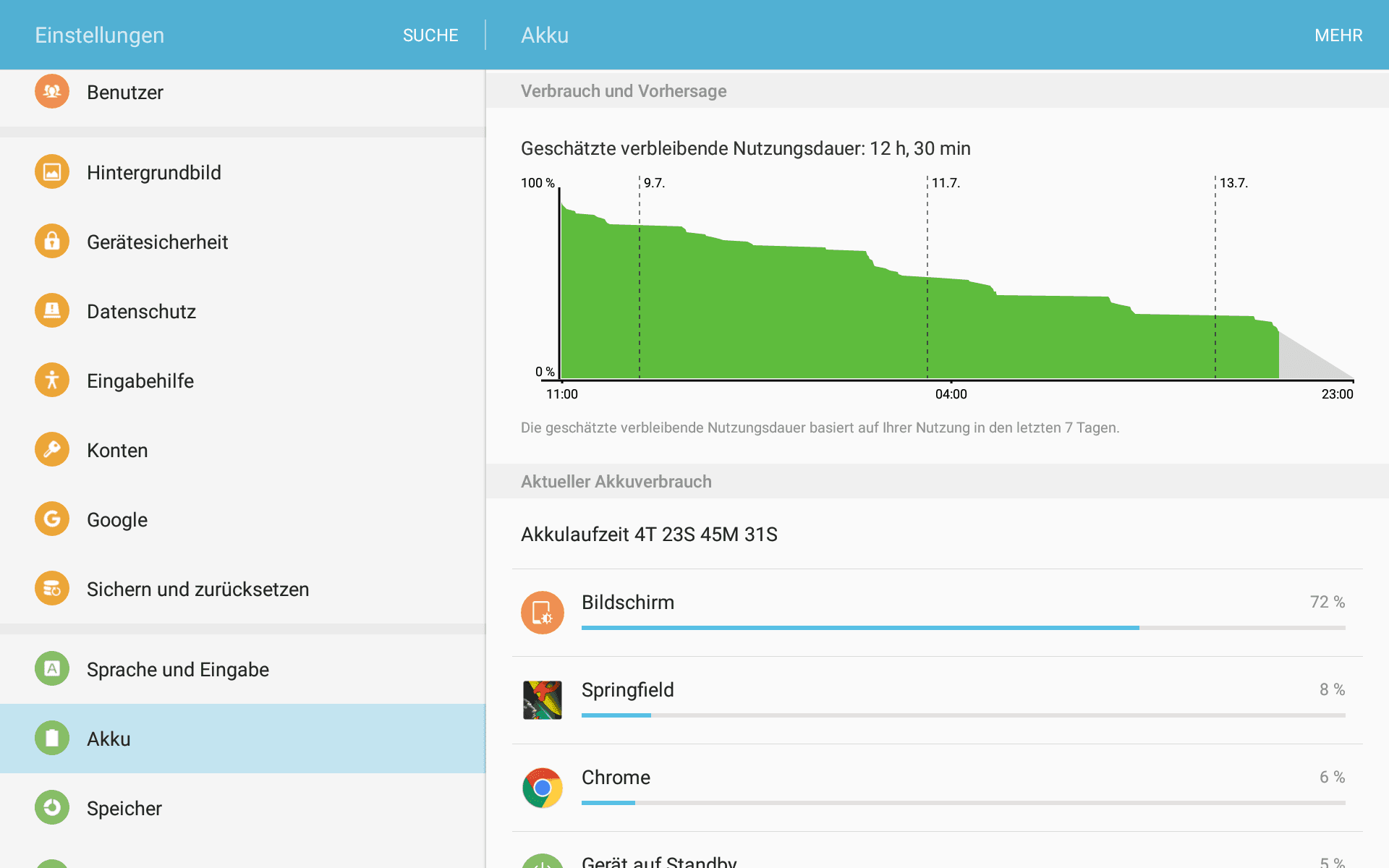1389x868 pixels.
Task: Tap the Springfield app icon
Action: click(x=543, y=700)
